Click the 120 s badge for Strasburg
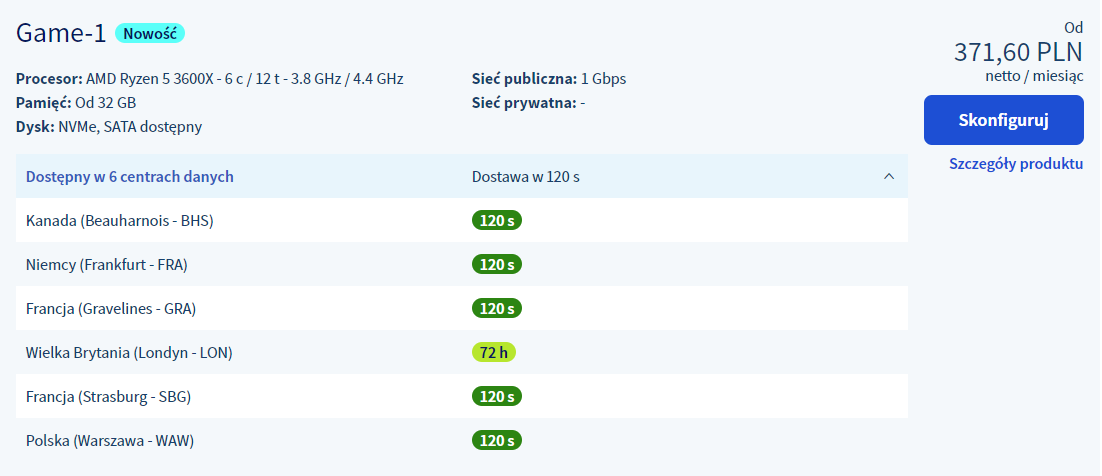Viewport: 1102px width, 476px height. pos(496,397)
